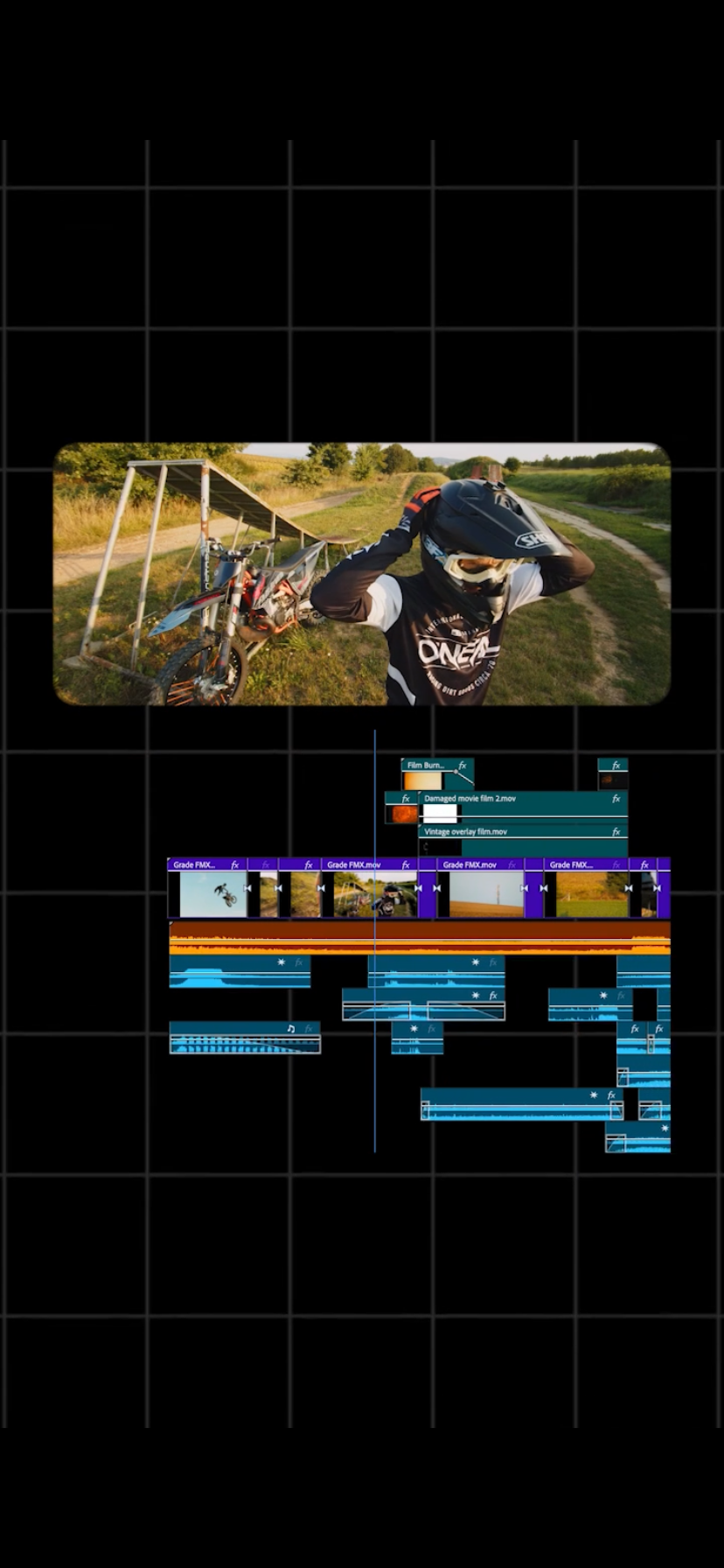The height and width of the screenshot is (1568, 724).
Task: Select Grade FMX.mov clip showing tower in field
Action: click(x=480, y=887)
